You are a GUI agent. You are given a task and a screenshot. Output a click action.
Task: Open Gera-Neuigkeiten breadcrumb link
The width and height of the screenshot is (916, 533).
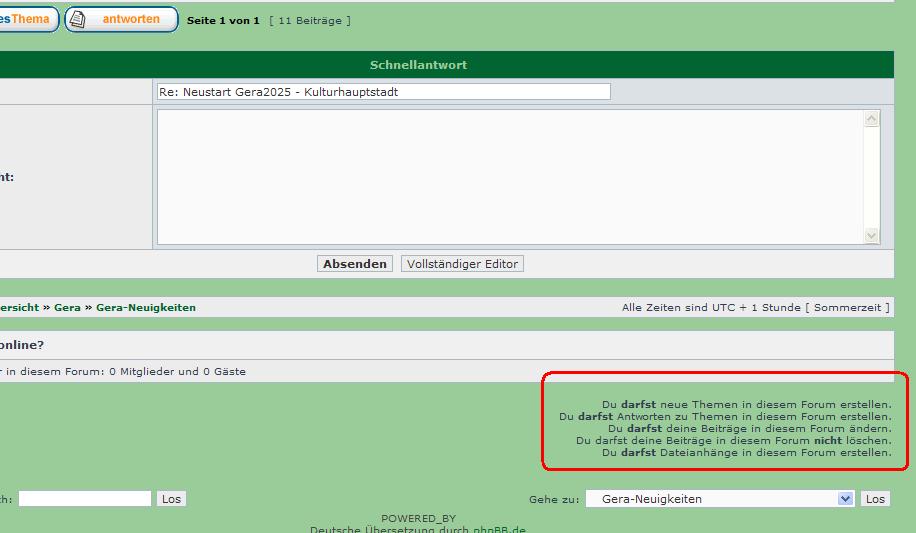146,308
